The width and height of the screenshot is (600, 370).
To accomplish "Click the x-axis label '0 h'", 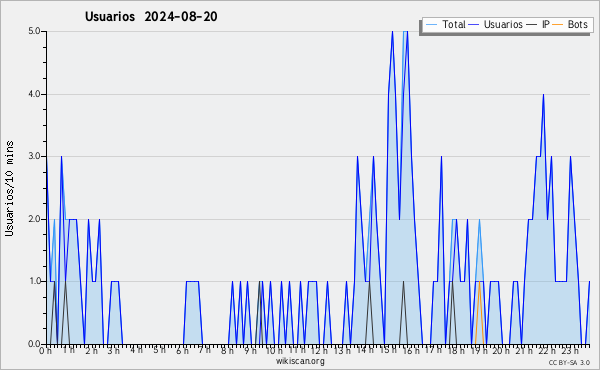I will pos(45,350).
